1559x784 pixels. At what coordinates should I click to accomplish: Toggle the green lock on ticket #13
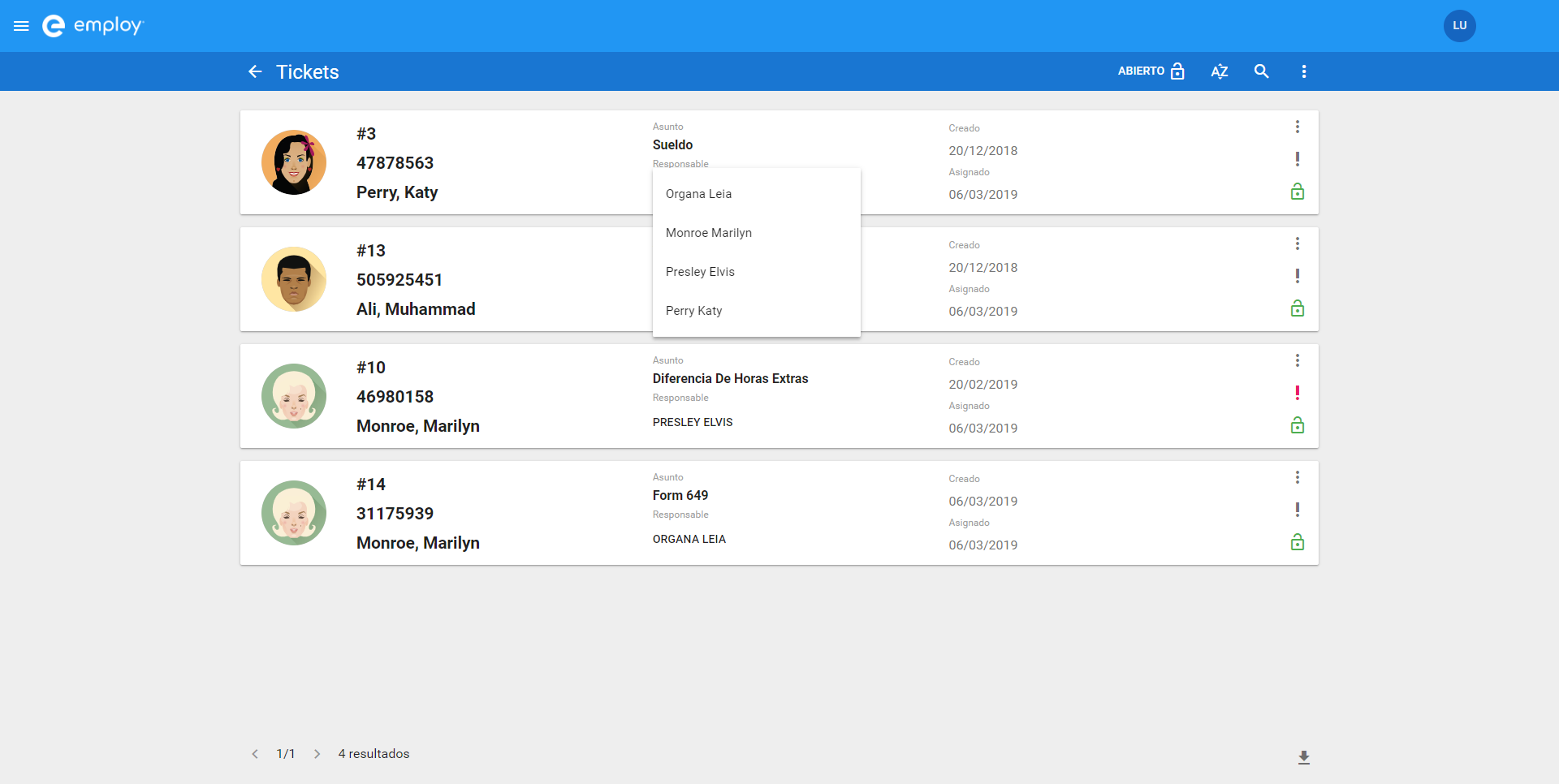[x=1298, y=308]
